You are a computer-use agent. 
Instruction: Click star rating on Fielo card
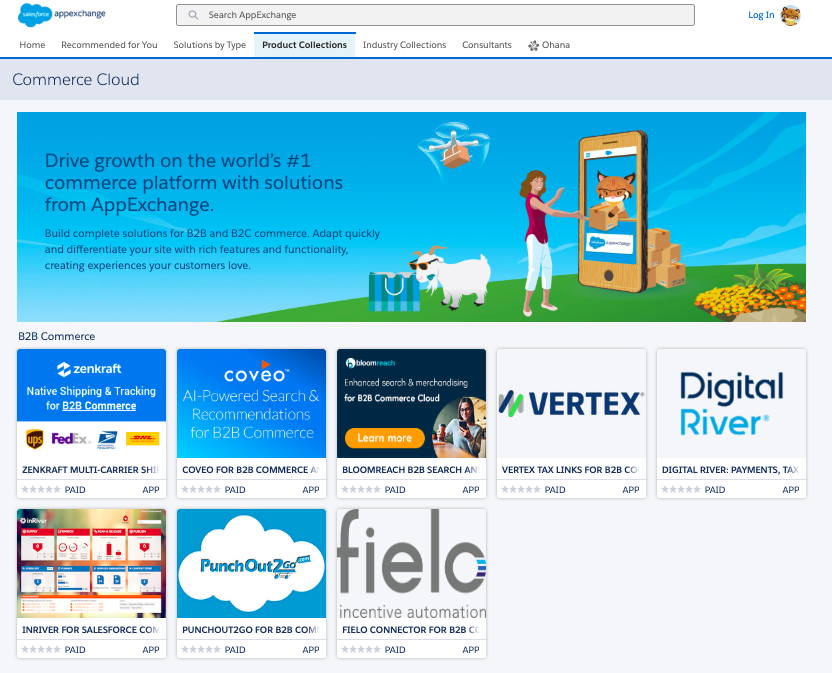pos(361,649)
